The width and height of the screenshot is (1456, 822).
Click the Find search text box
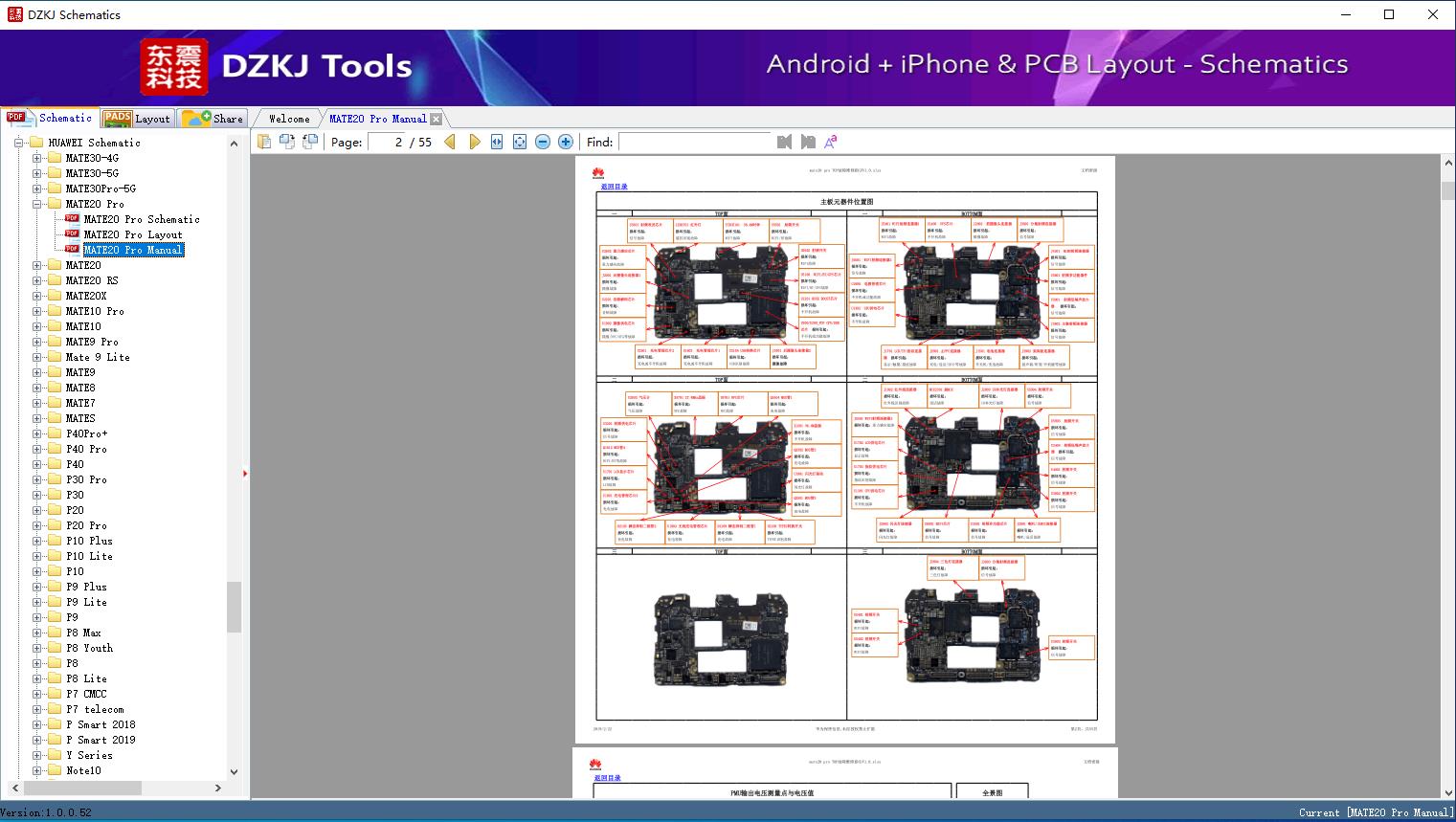click(x=694, y=142)
